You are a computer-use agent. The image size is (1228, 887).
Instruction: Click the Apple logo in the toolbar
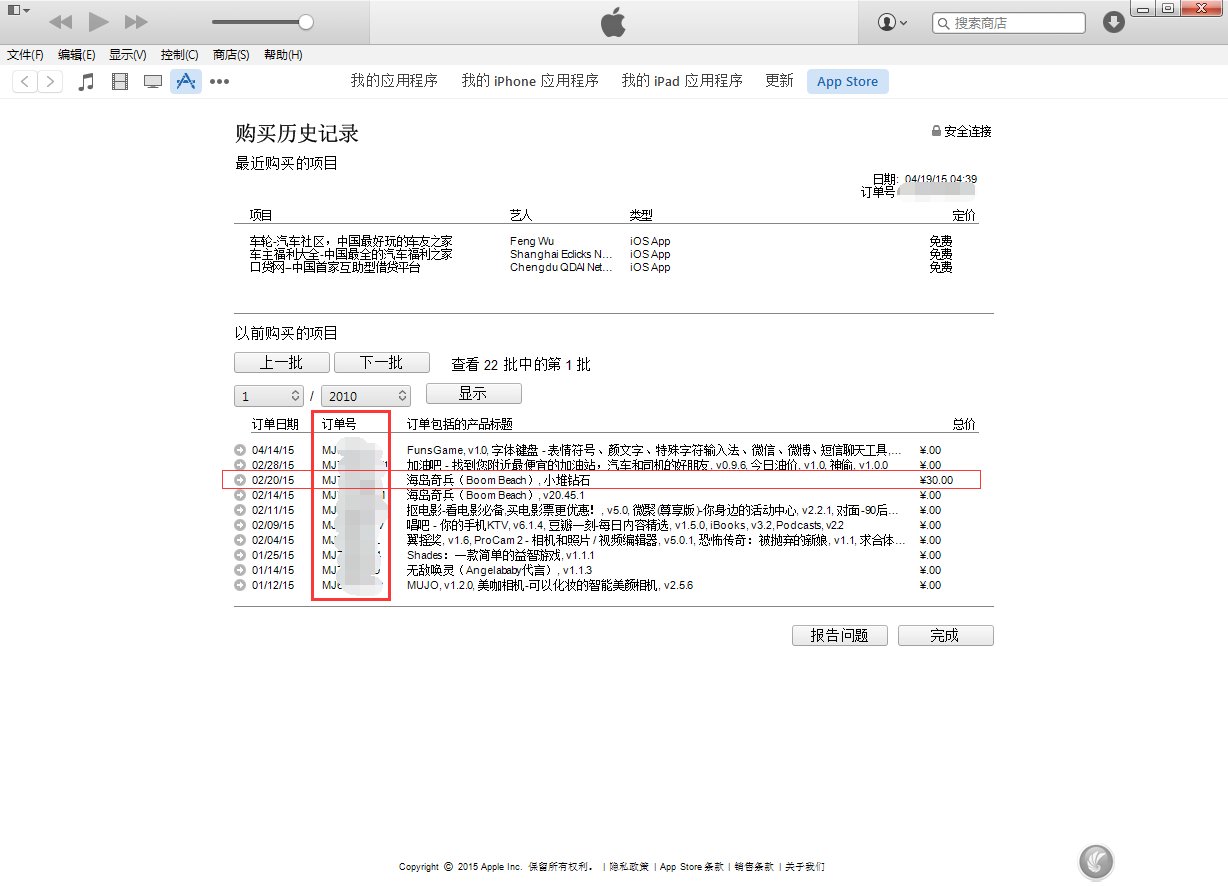click(613, 20)
